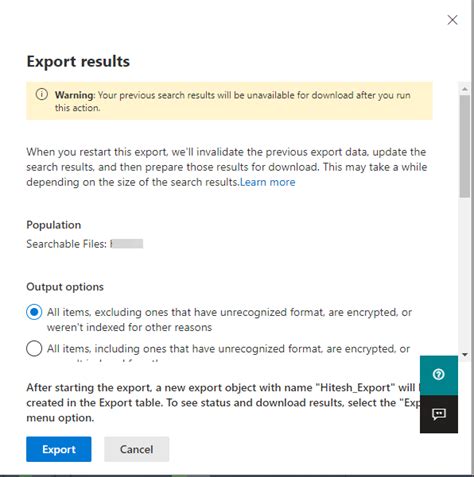Click the info icon in warning banner
This screenshot has width=474, height=477.
point(42,94)
